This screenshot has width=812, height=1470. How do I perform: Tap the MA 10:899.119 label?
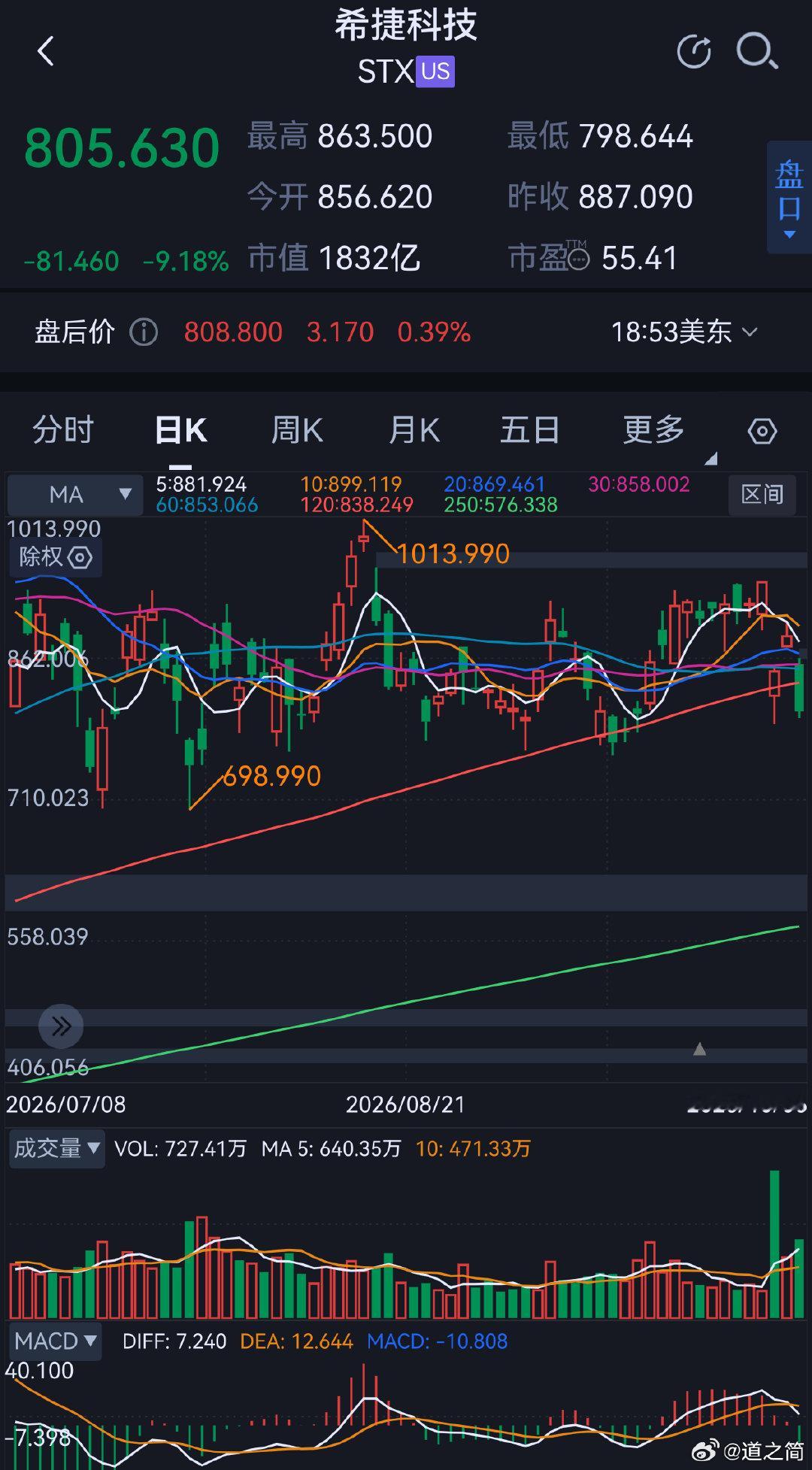tap(351, 484)
